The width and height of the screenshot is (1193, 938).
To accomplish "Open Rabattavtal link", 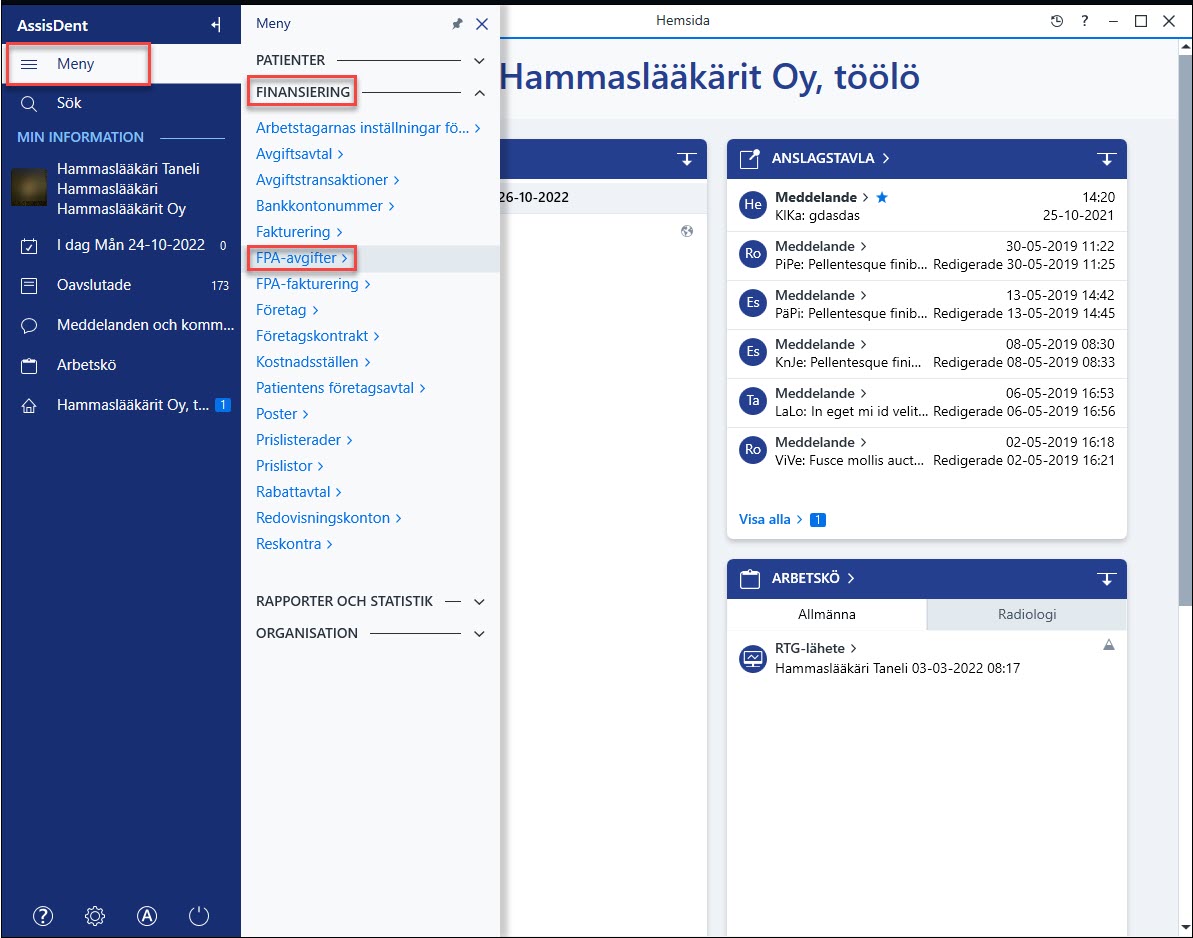I will click(298, 493).
